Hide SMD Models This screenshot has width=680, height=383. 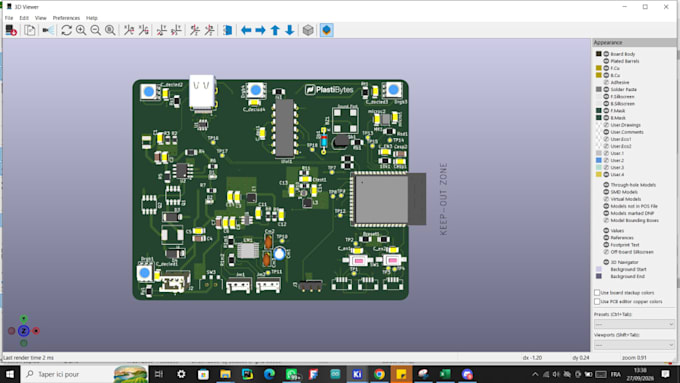point(606,192)
